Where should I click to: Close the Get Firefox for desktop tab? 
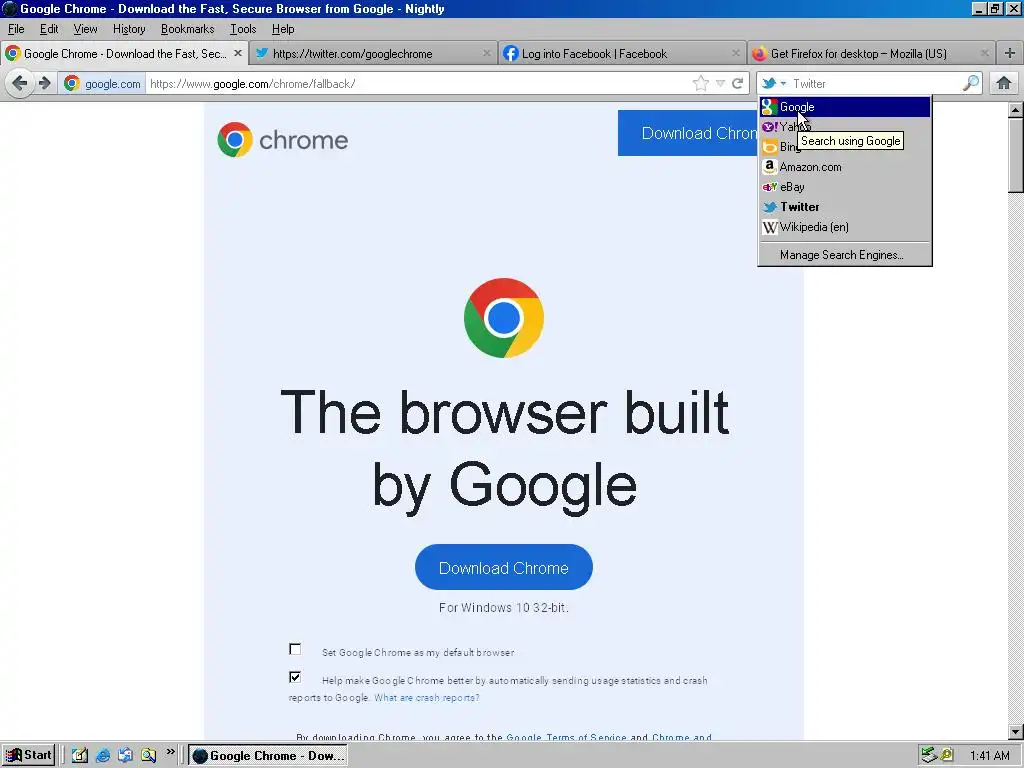pos(985,54)
